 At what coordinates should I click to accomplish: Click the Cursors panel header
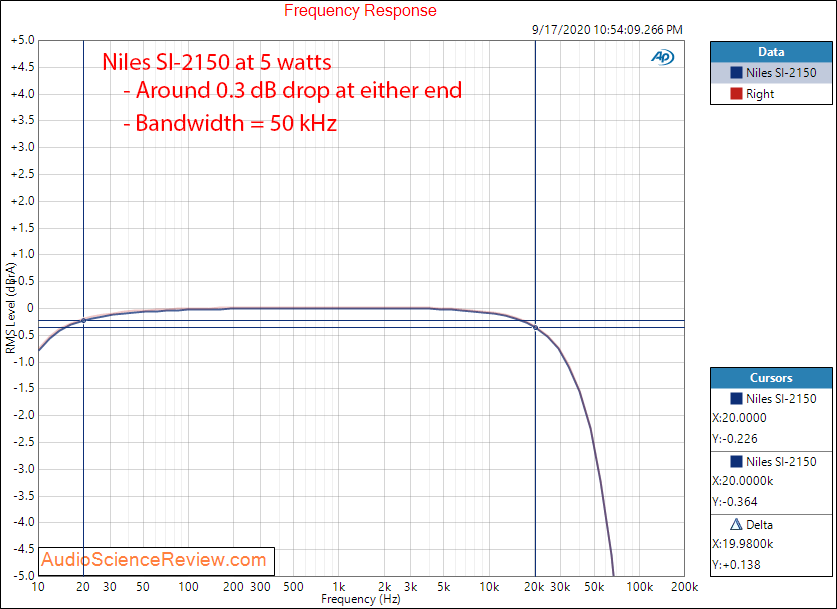pos(771,378)
